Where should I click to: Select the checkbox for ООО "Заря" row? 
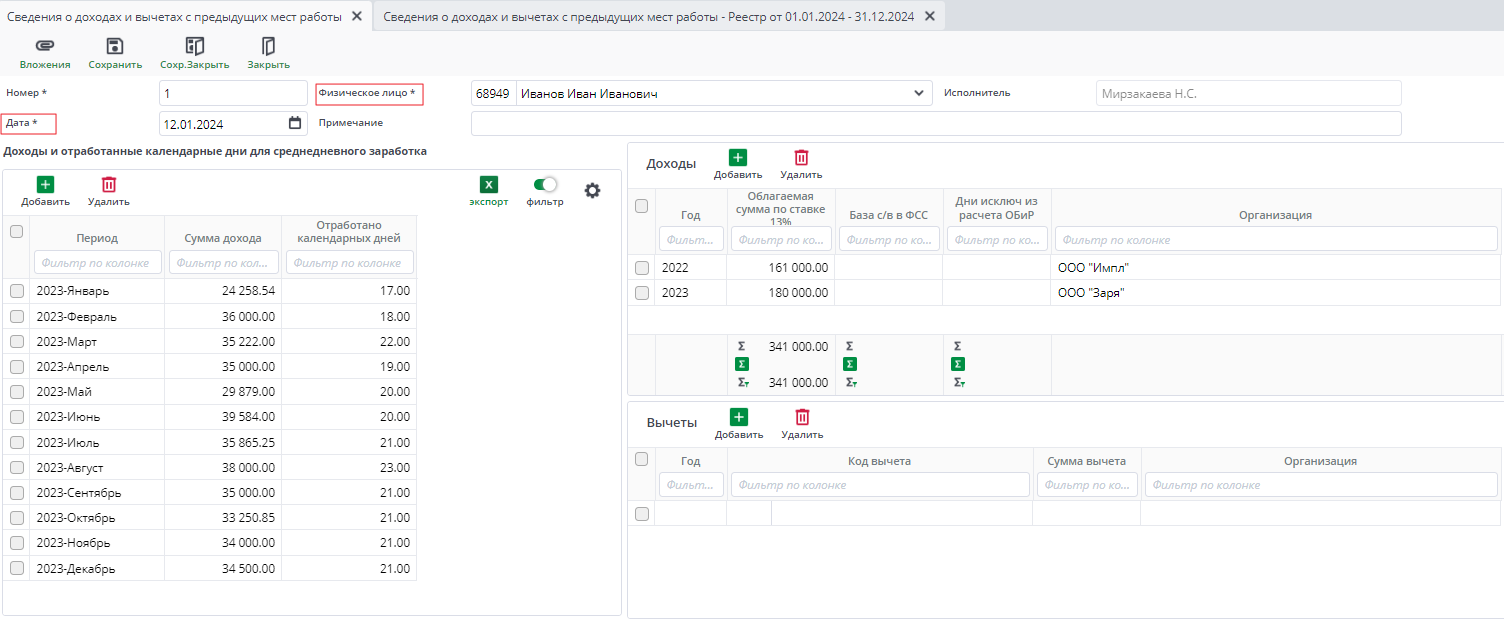coord(642,293)
